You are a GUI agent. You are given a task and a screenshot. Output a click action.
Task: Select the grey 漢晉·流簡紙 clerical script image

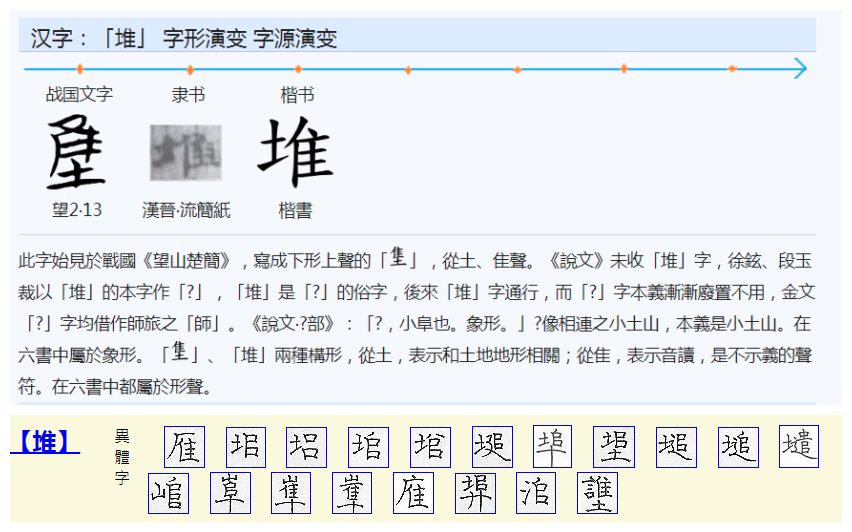[x=186, y=152]
